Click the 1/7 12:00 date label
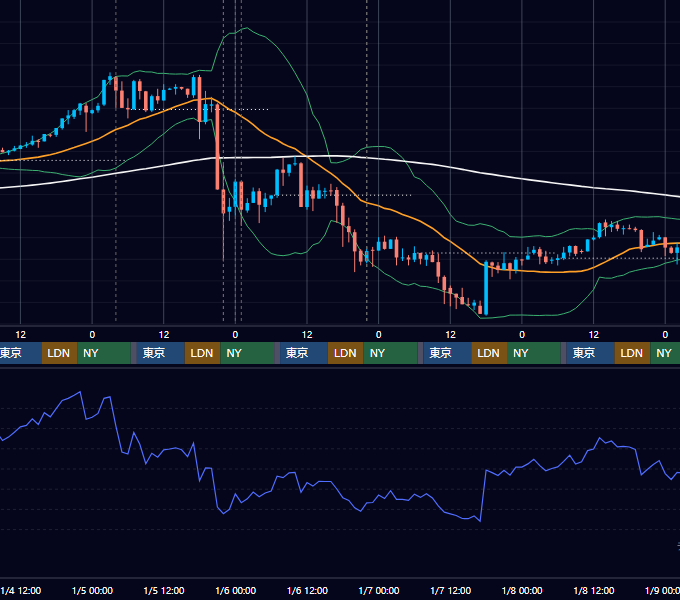This screenshot has width=680, height=600. pyautogui.click(x=451, y=590)
